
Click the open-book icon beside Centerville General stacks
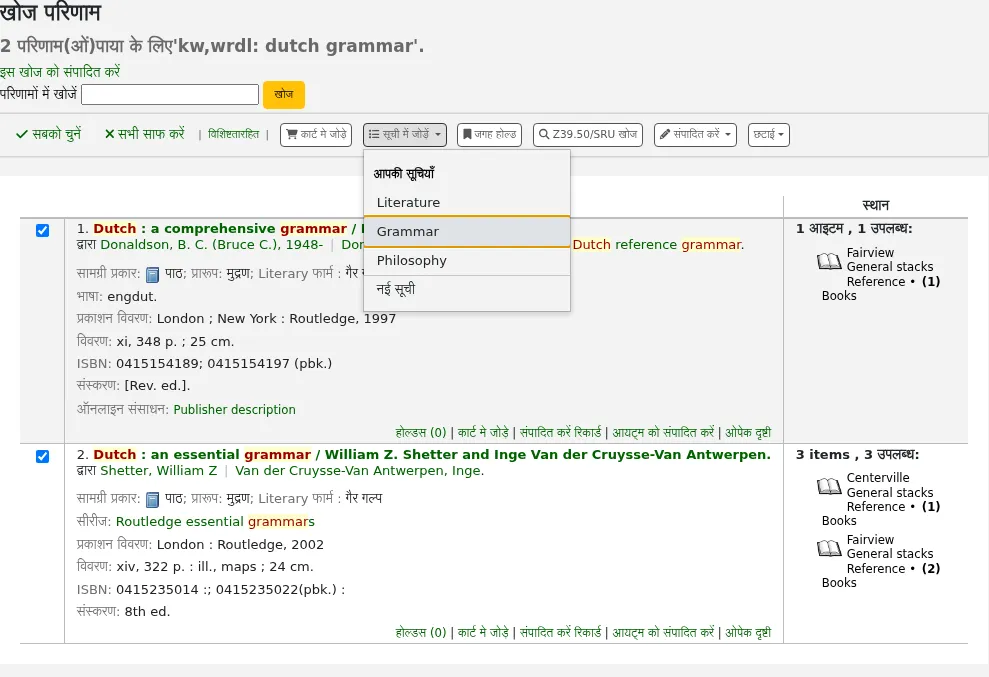coord(829,486)
